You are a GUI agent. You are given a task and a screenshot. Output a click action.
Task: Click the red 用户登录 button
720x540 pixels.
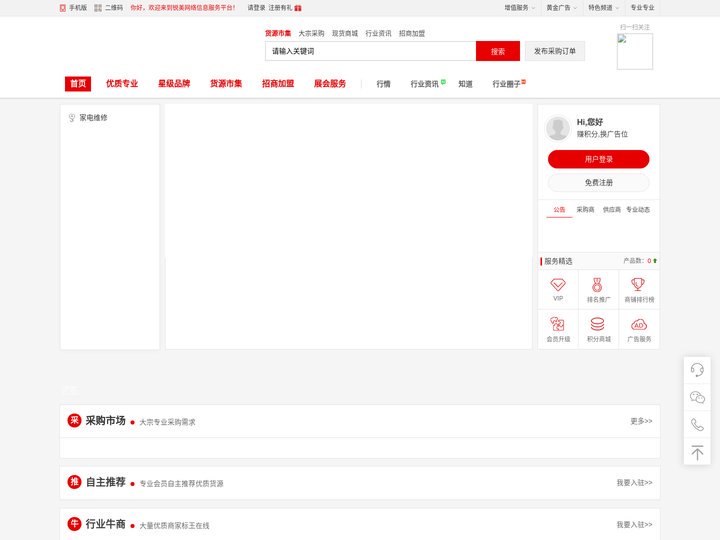click(x=598, y=159)
